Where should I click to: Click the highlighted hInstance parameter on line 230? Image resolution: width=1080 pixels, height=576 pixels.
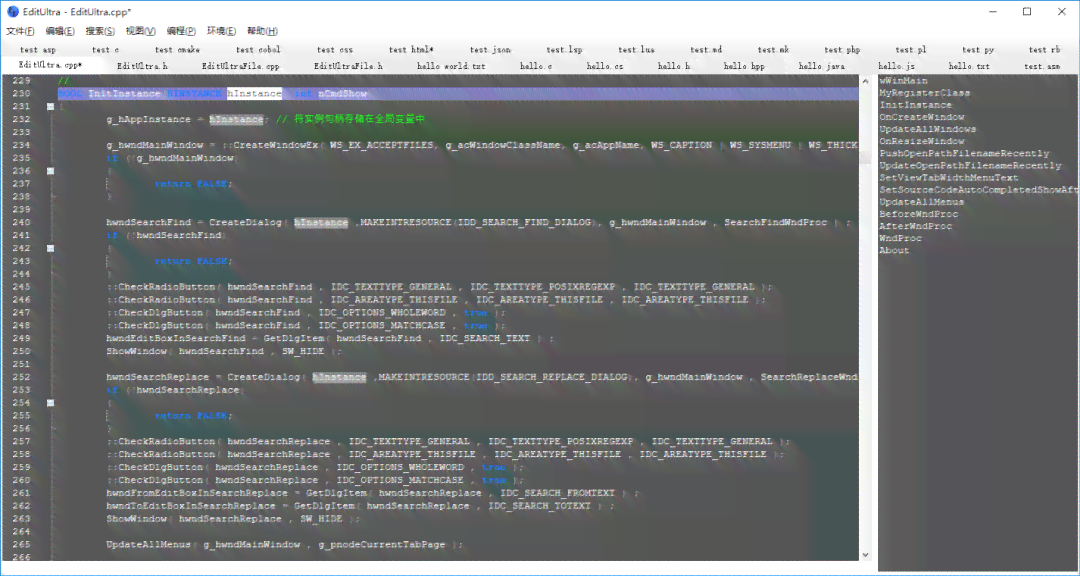click(x=254, y=94)
